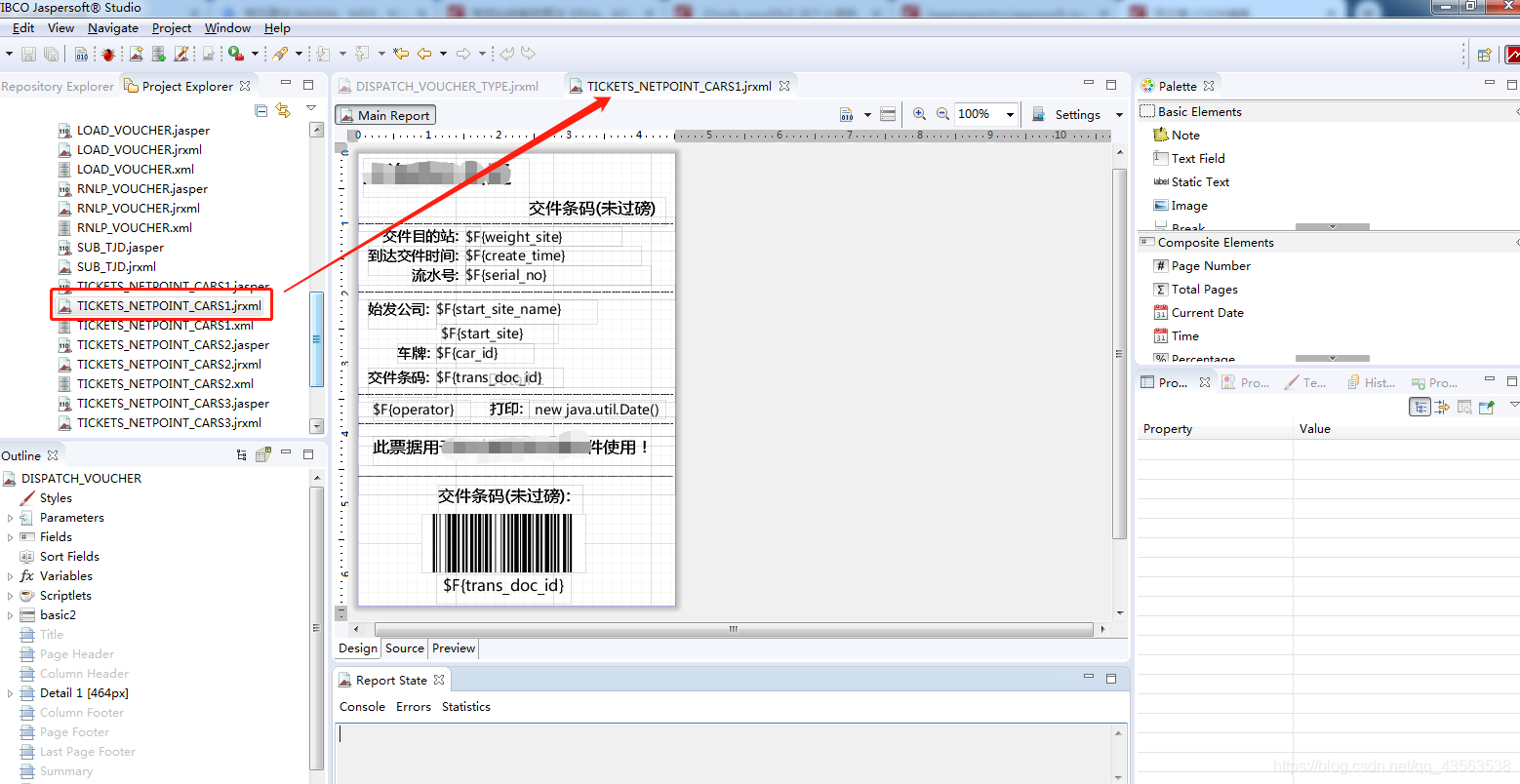The height and width of the screenshot is (784, 1520).
Task: Click the Main Report button
Action: click(x=385, y=115)
